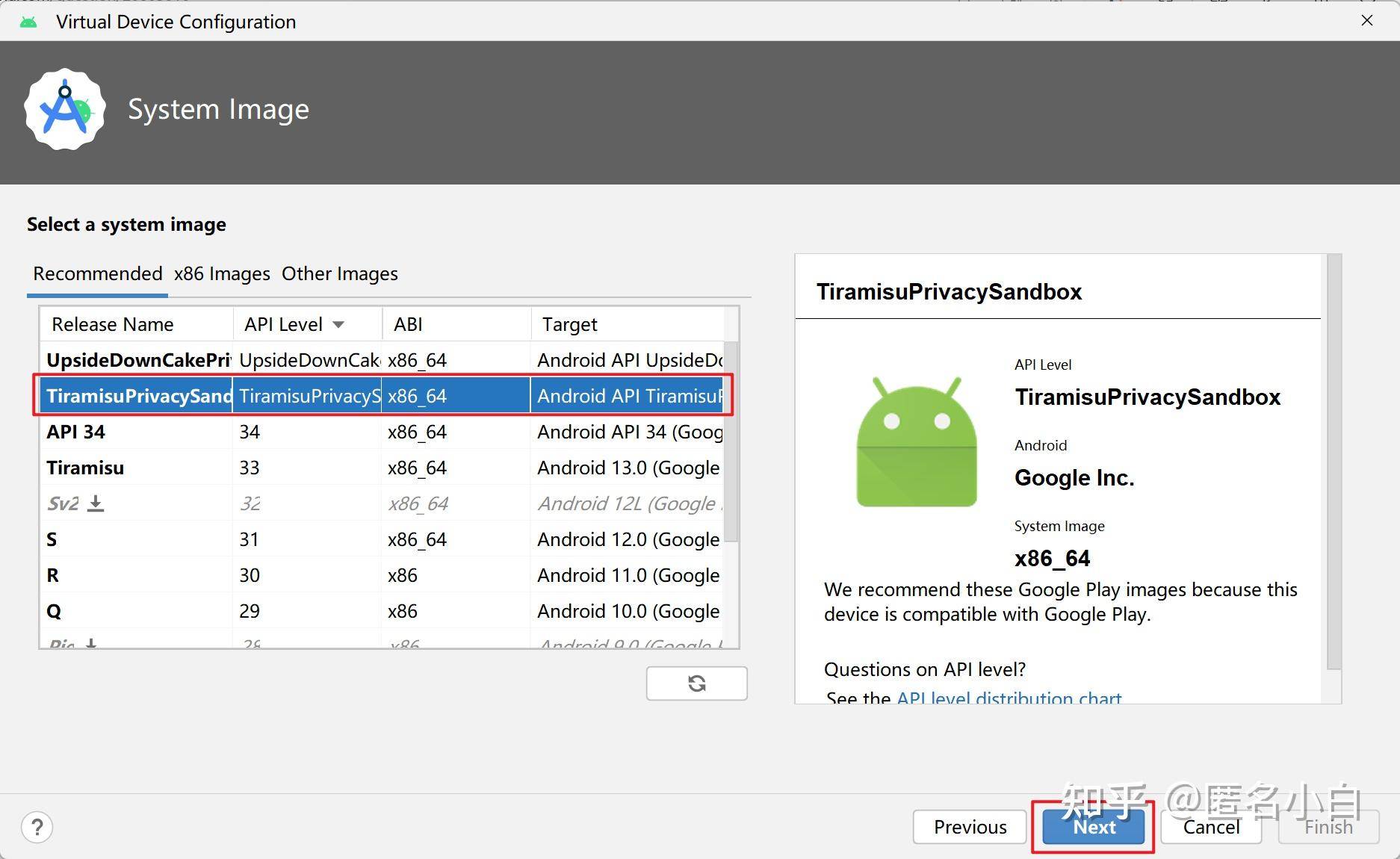The width and height of the screenshot is (1400, 859).
Task: Click the system image table vertical scrollbar
Action: (x=731, y=442)
